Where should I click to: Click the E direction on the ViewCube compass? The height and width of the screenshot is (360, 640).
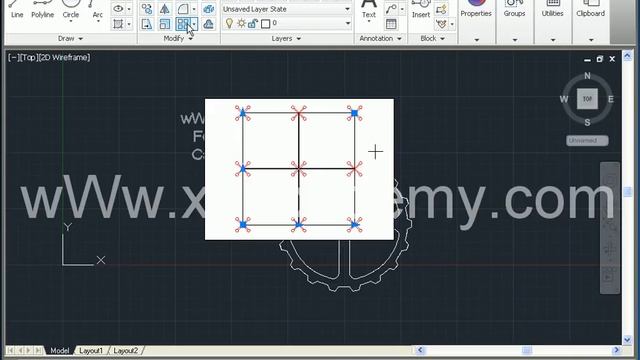tap(611, 99)
